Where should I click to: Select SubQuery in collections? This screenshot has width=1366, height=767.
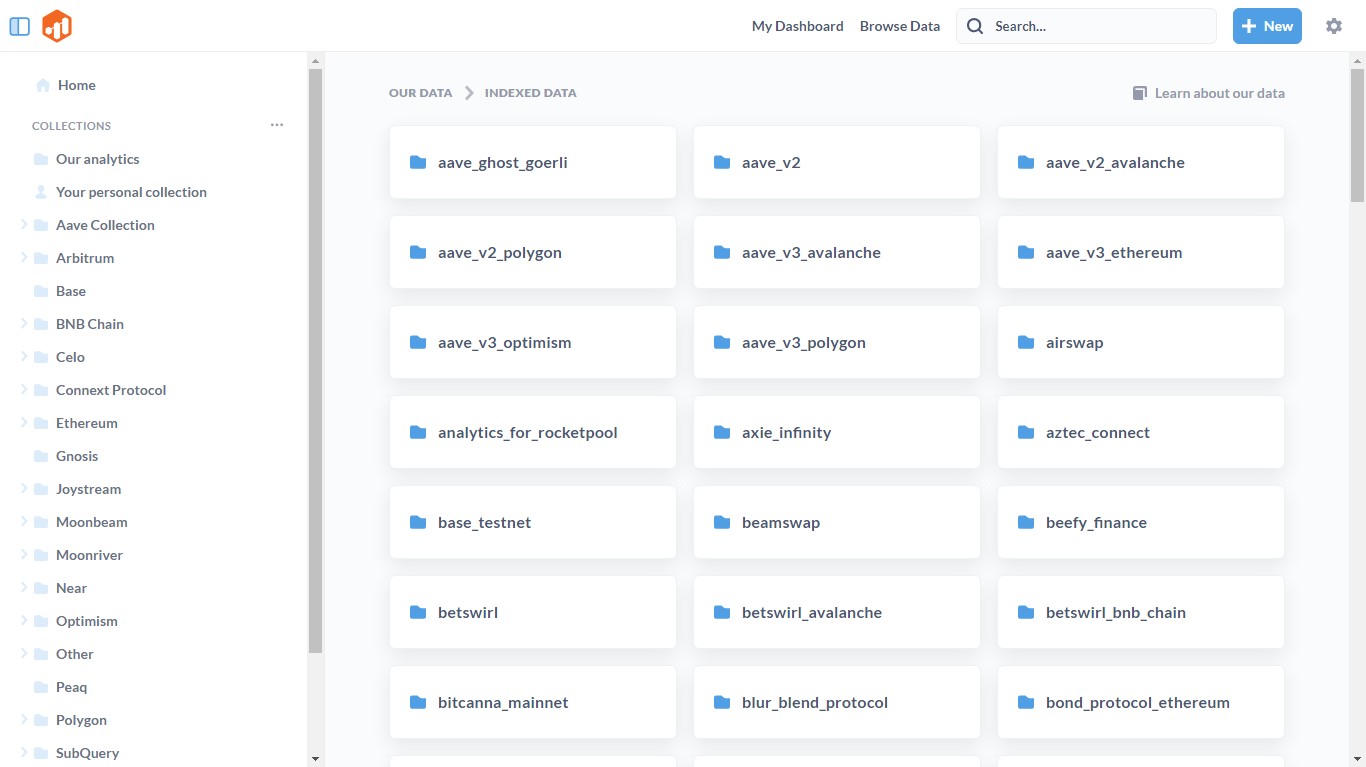(87, 753)
